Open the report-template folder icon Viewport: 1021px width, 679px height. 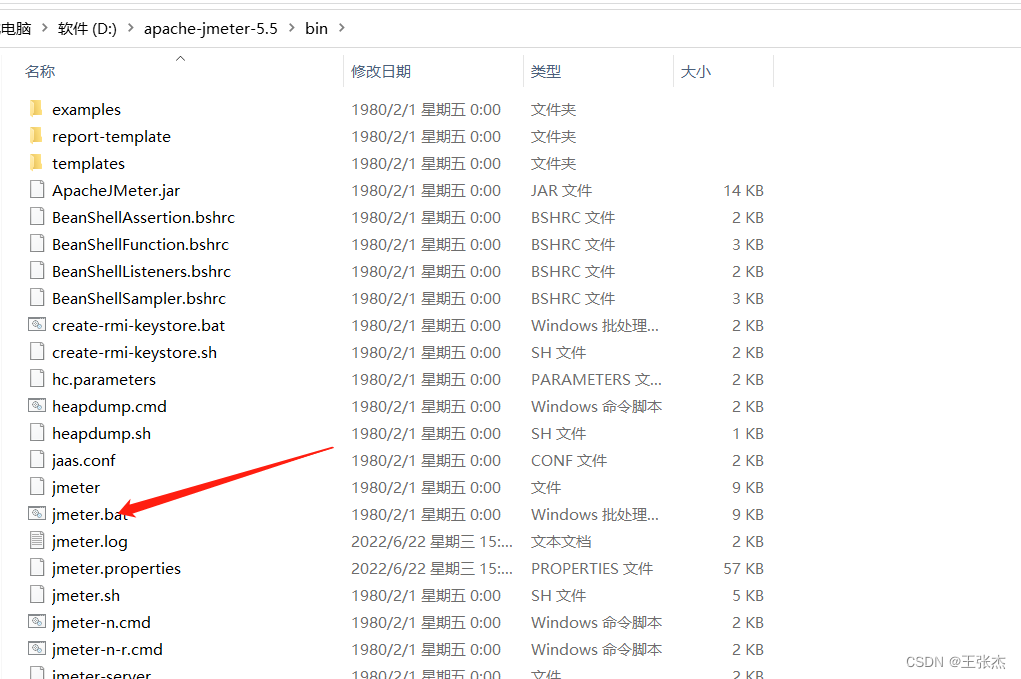pyautogui.click(x=36, y=135)
